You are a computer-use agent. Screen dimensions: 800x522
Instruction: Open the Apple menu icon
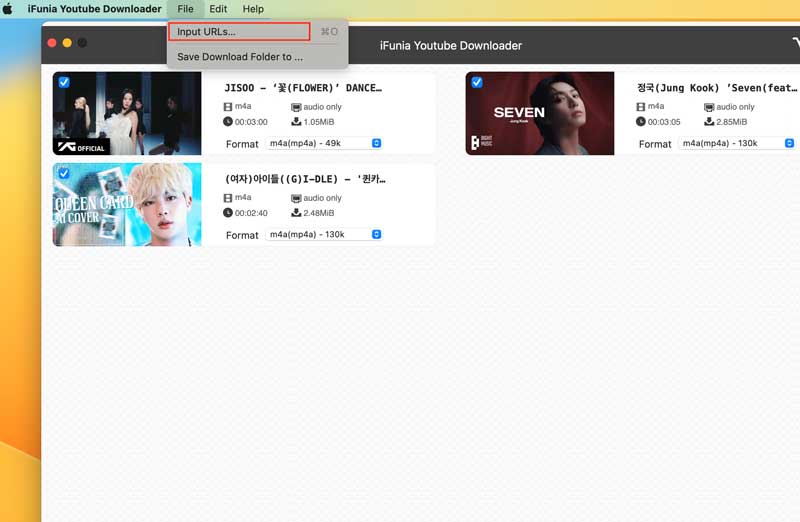click(x=9, y=9)
